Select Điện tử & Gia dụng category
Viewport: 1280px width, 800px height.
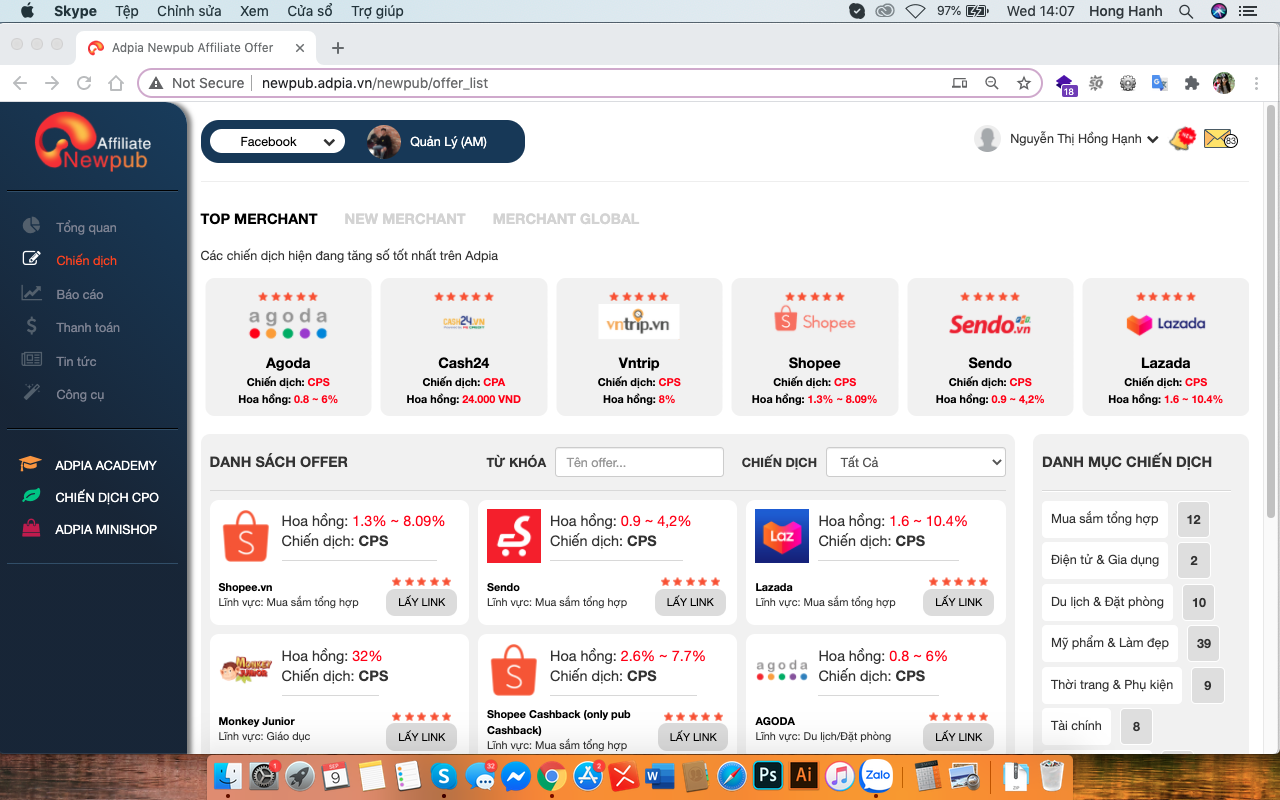click(1105, 560)
